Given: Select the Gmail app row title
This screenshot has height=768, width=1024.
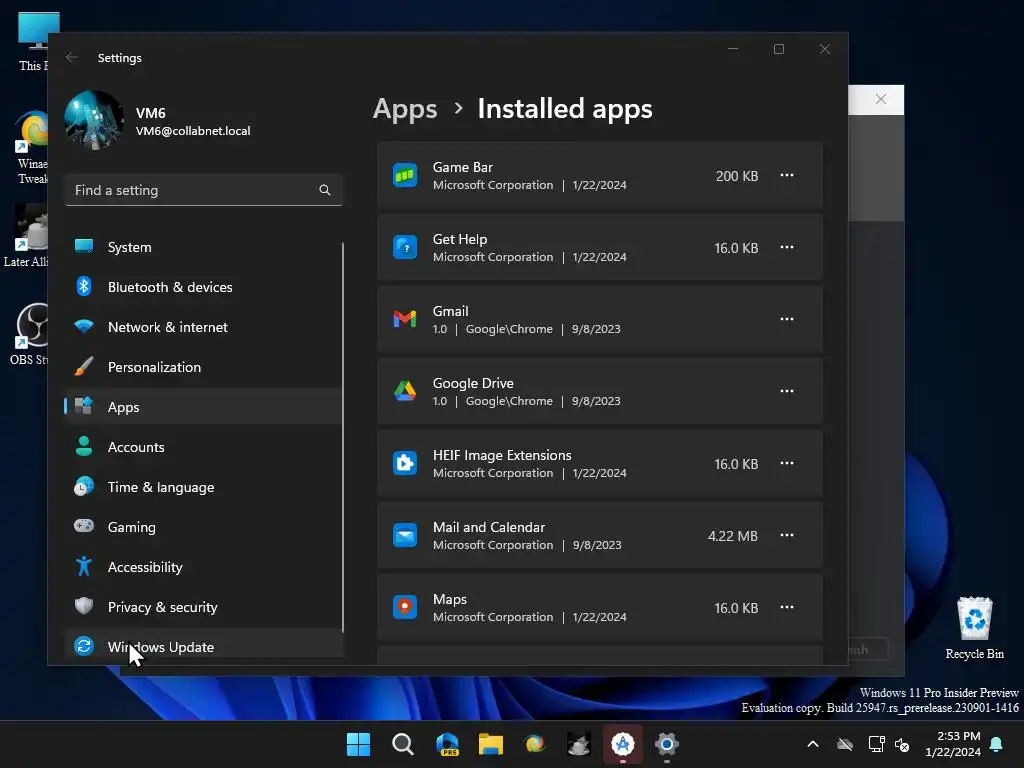Looking at the screenshot, I should click(x=451, y=311).
